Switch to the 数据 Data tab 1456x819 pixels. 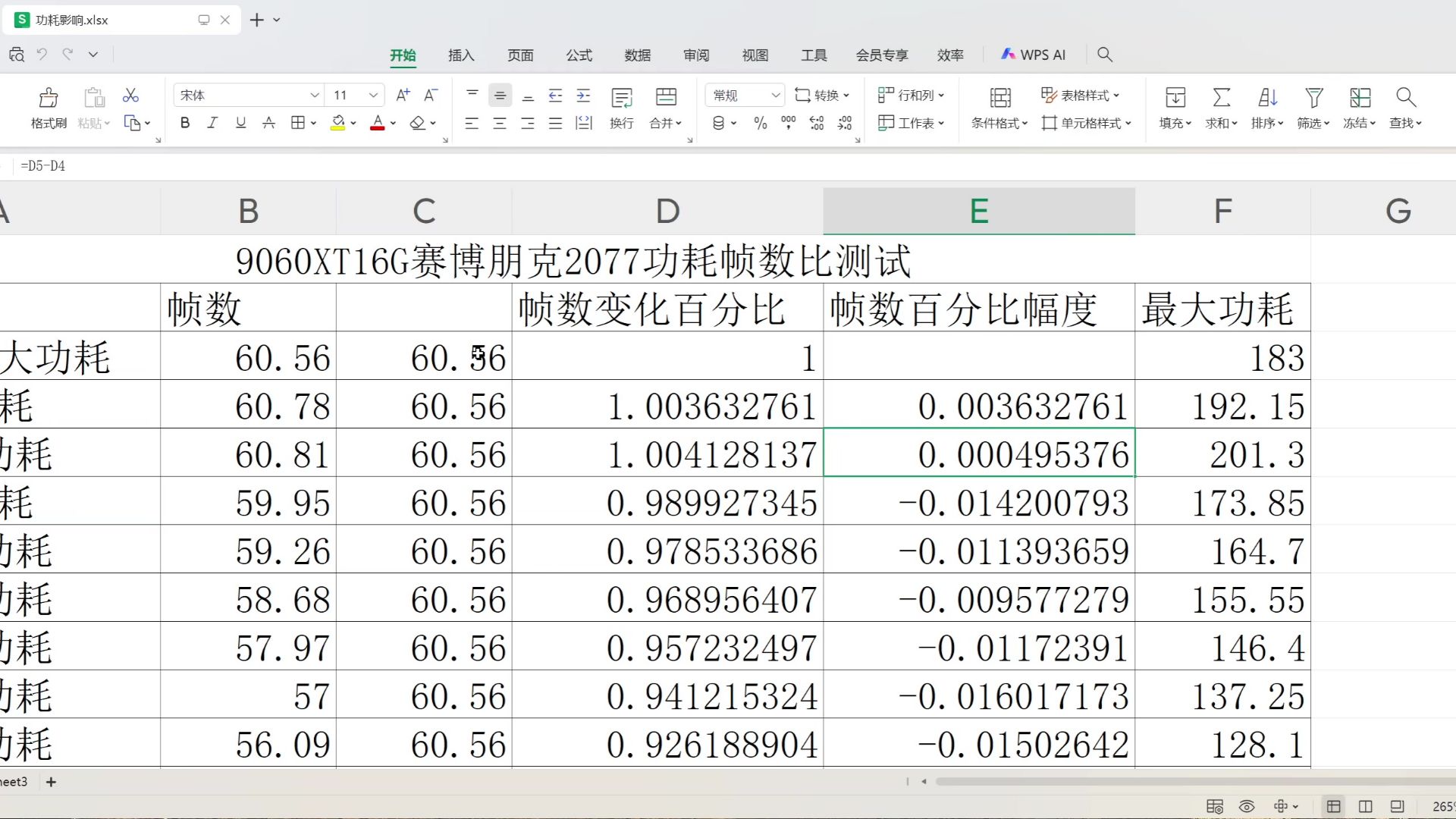638,55
